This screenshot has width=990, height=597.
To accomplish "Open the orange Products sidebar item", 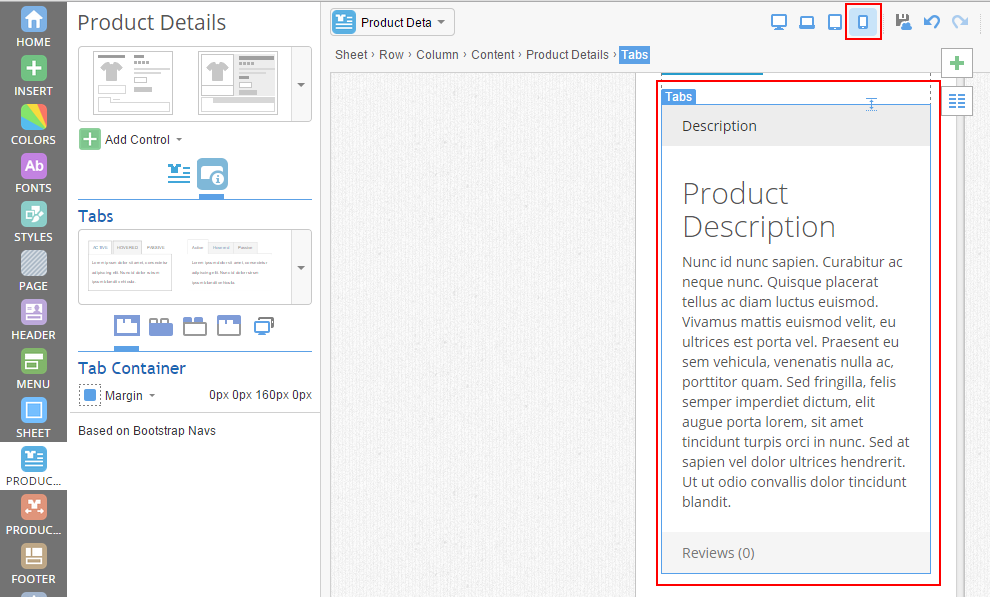I will tap(33, 516).
